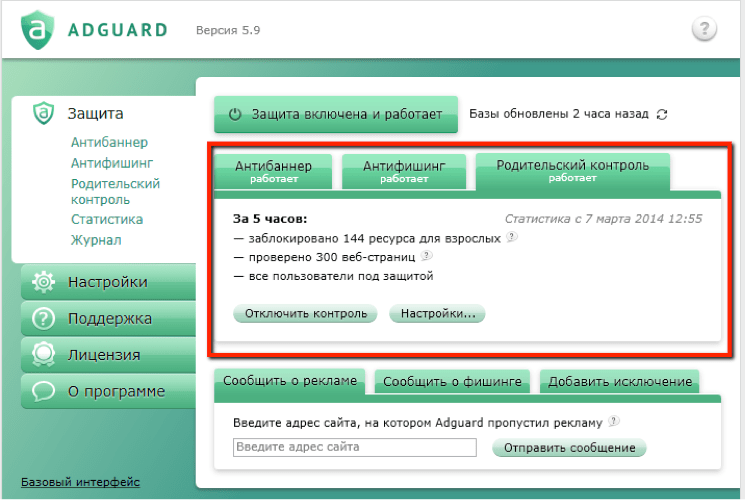Show hint next to blocked adult resources
Image resolution: width=746 pixels, height=500 pixels.
click(x=511, y=236)
